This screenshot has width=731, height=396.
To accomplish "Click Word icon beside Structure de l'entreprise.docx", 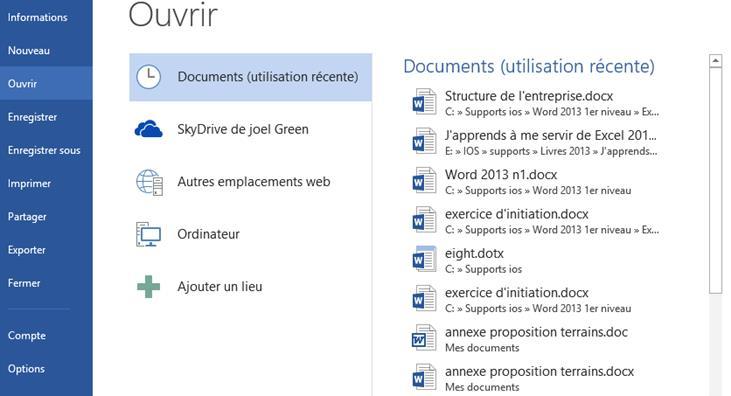I will pyautogui.click(x=424, y=102).
